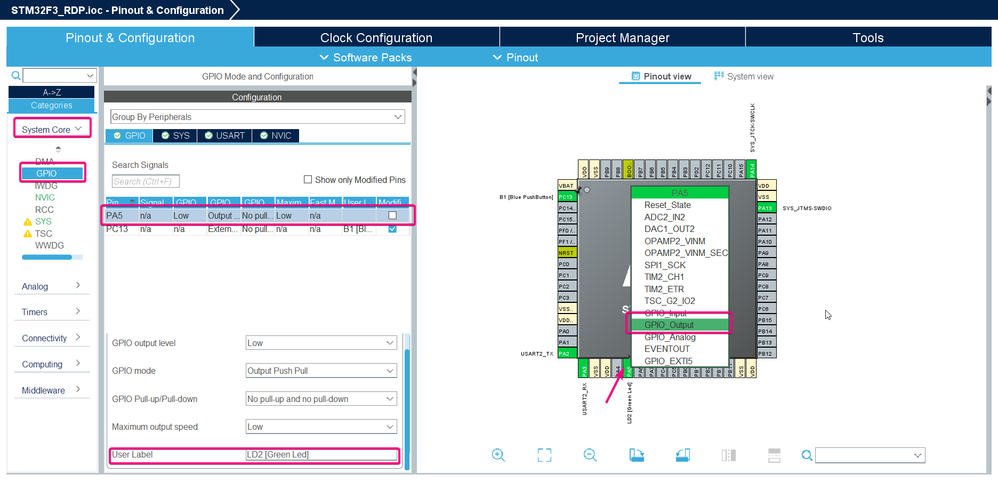
Task: Untick the Modified checkbox for PC13
Action: click(392, 228)
